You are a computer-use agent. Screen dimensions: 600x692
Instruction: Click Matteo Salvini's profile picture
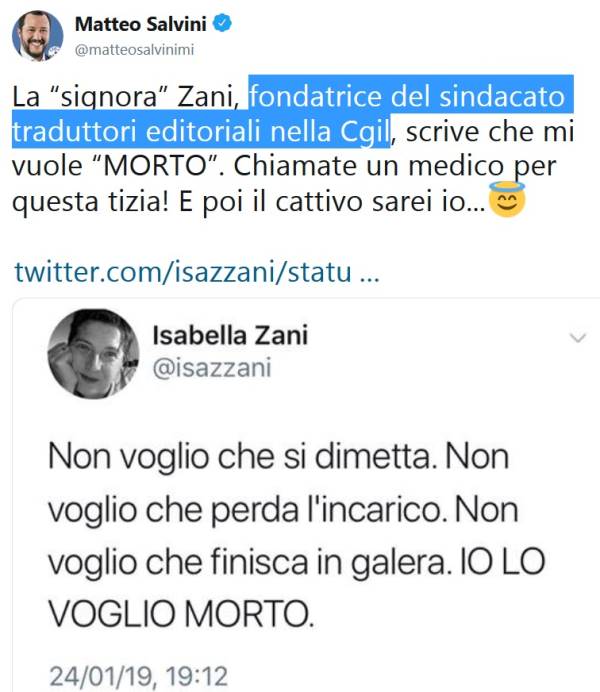38,36
